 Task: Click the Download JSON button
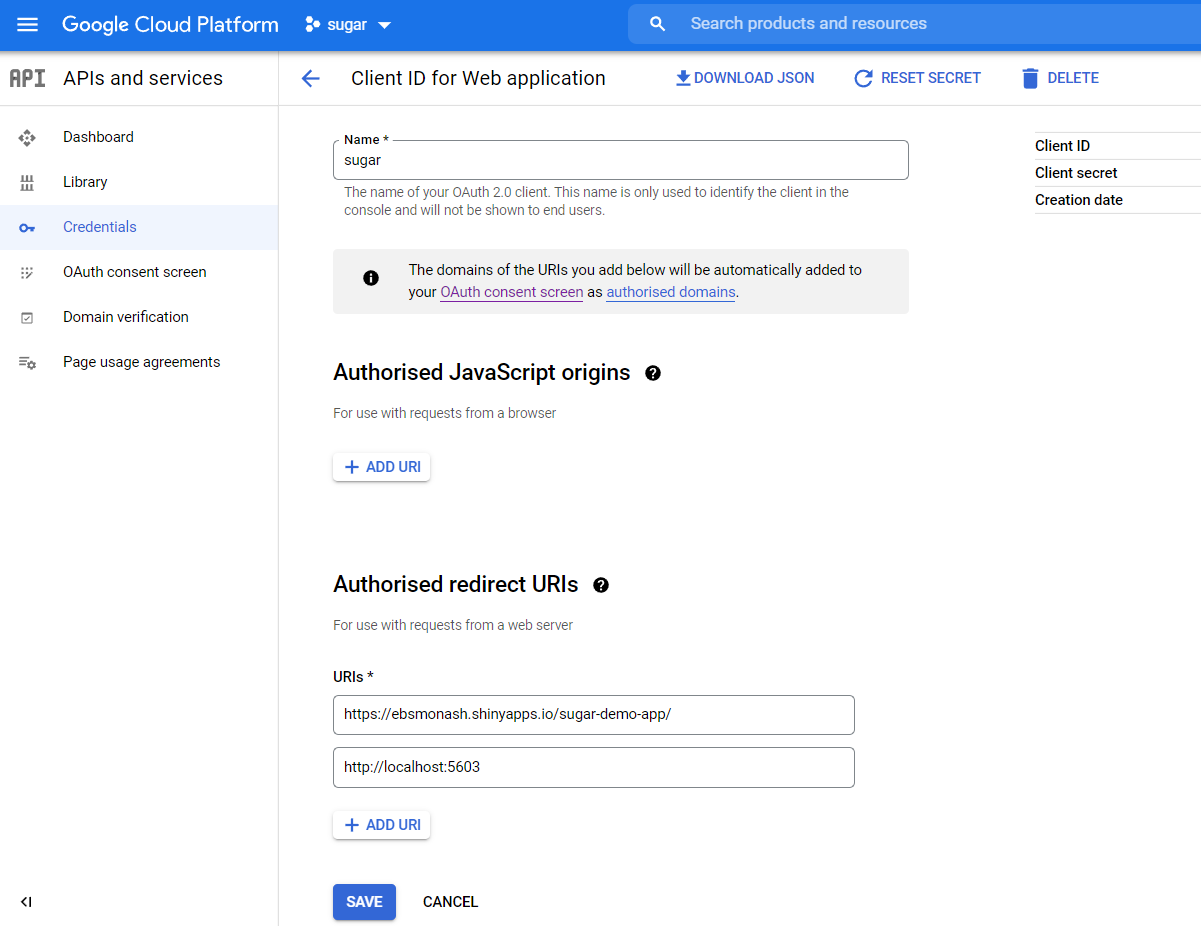tap(745, 78)
